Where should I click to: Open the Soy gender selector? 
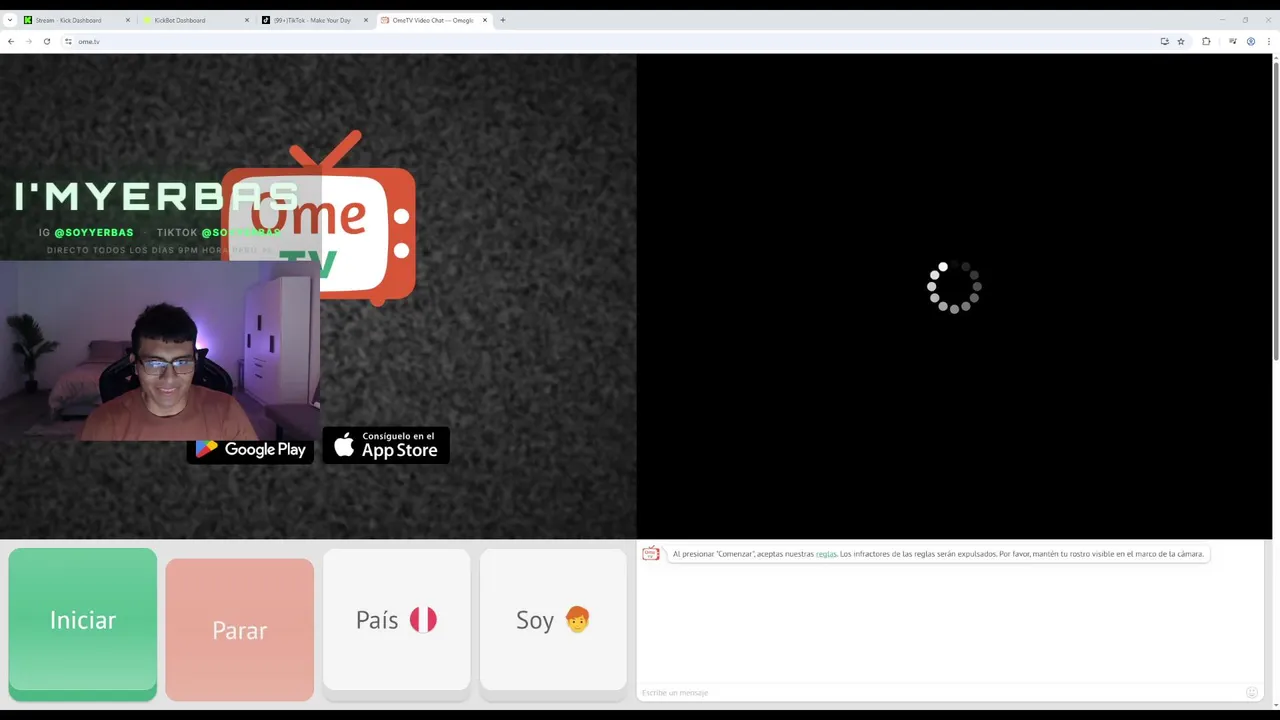pos(553,620)
